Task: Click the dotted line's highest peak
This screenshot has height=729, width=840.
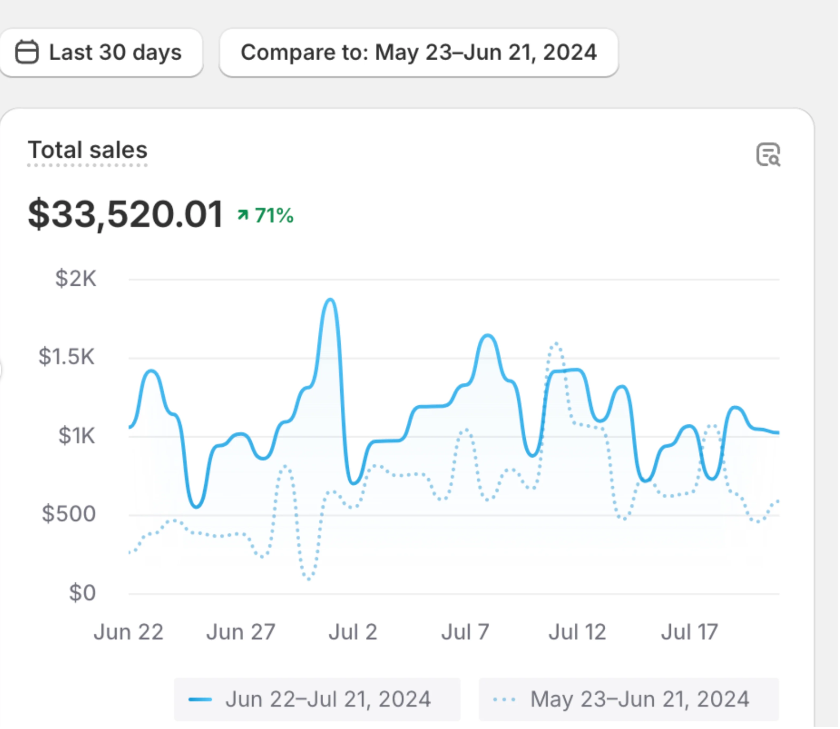Action: (x=555, y=345)
